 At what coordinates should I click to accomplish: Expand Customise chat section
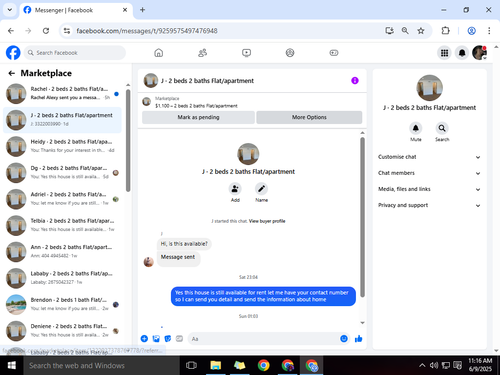pyautogui.click(x=429, y=157)
